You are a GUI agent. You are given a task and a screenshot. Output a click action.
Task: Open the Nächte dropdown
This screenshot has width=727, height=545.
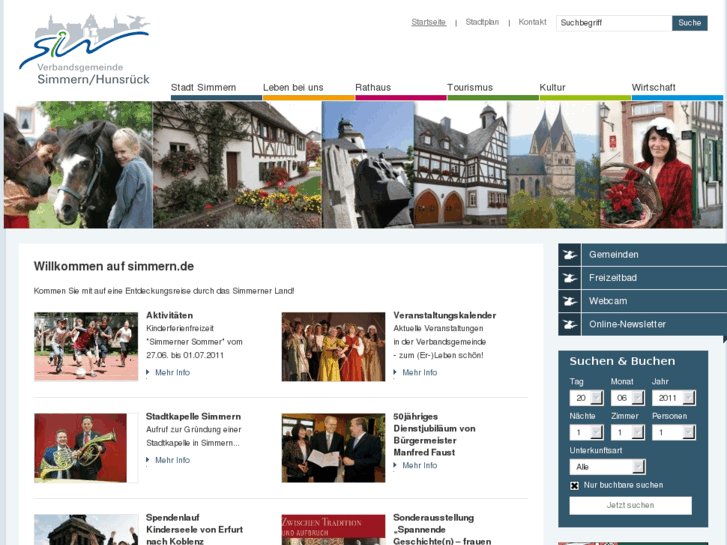click(587, 432)
